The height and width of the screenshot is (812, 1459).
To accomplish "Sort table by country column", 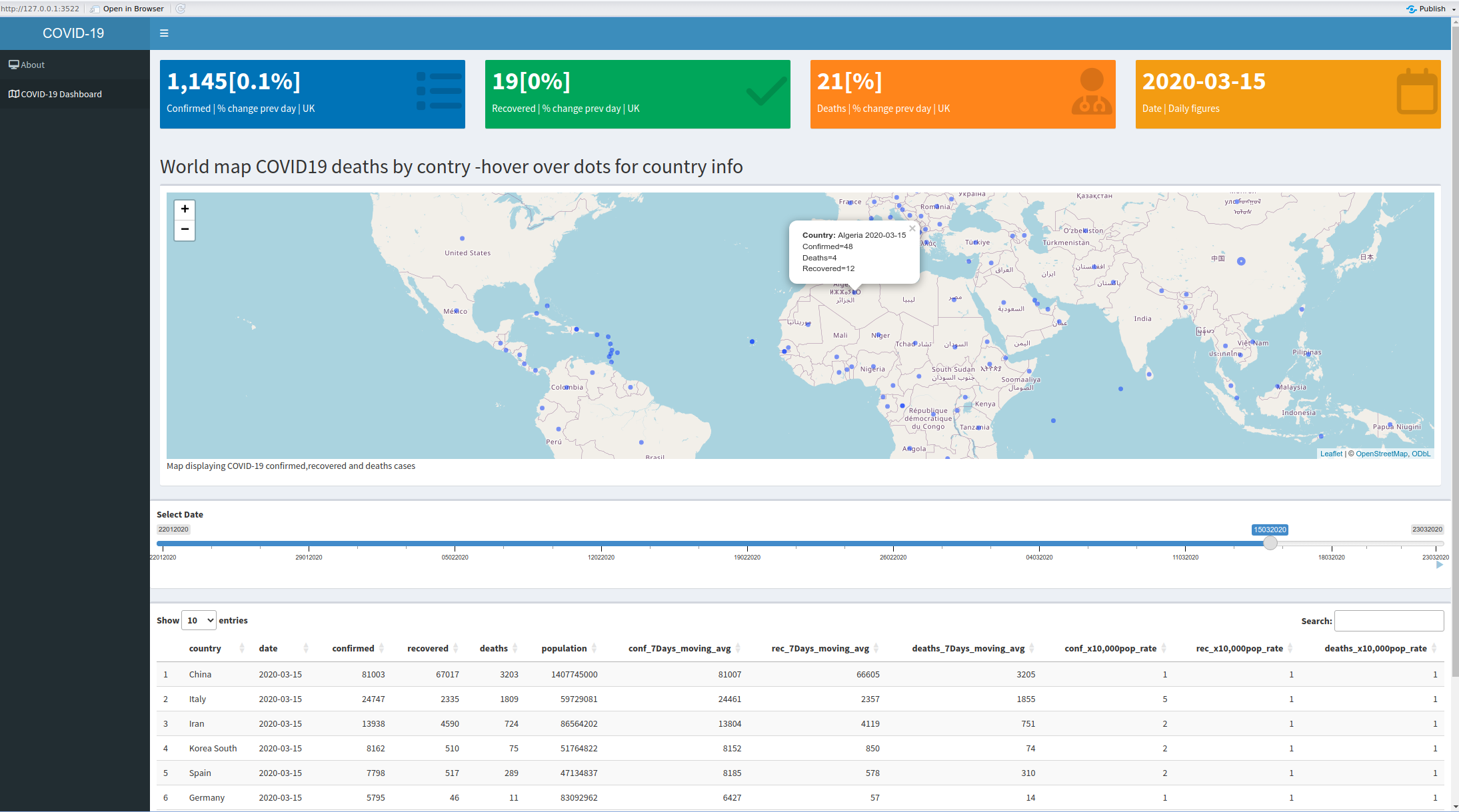I will 205,648.
